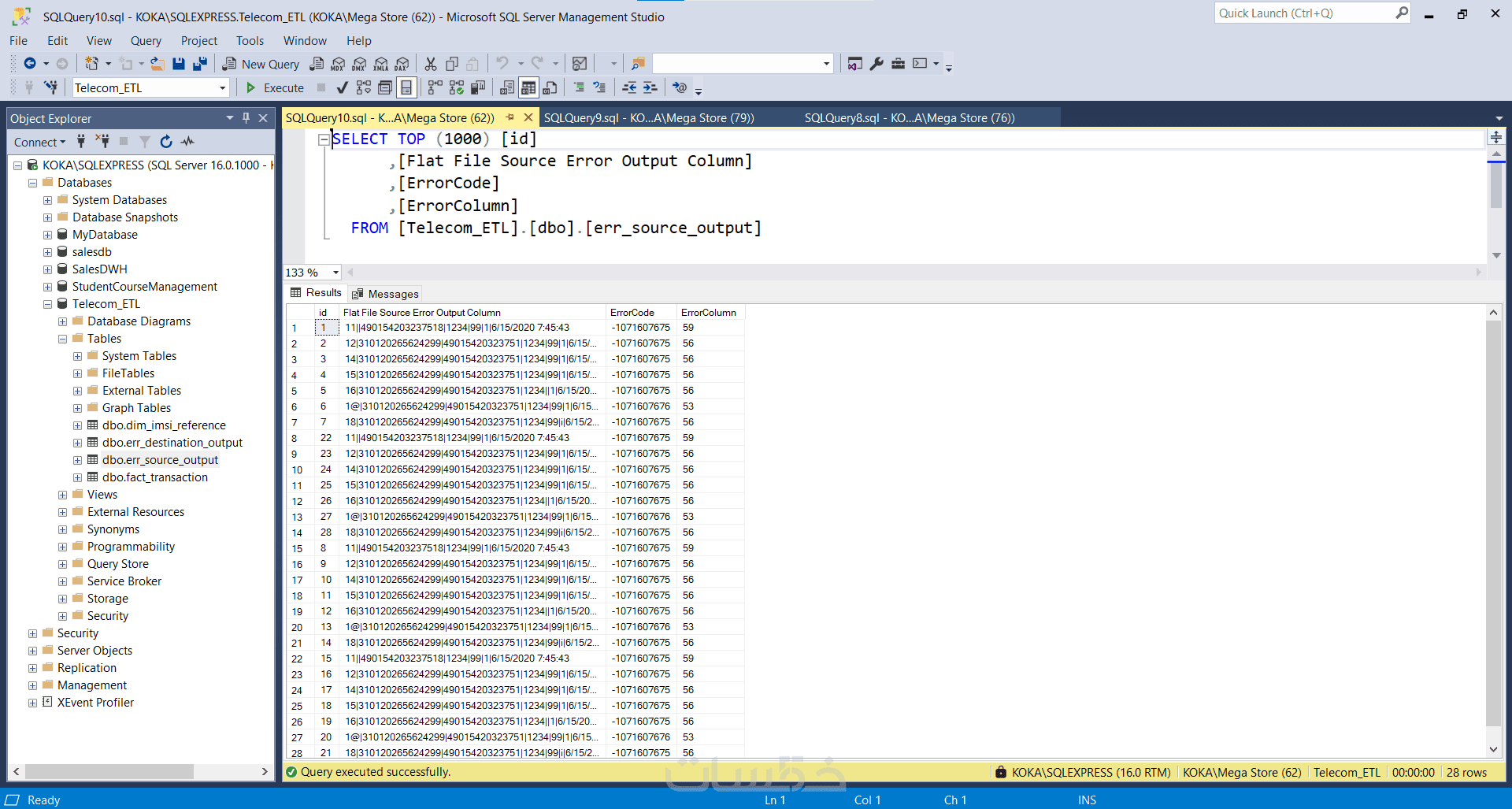Image resolution: width=1512 pixels, height=809 pixels.
Task: Click the Save All icon
Action: (x=200, y=64)
